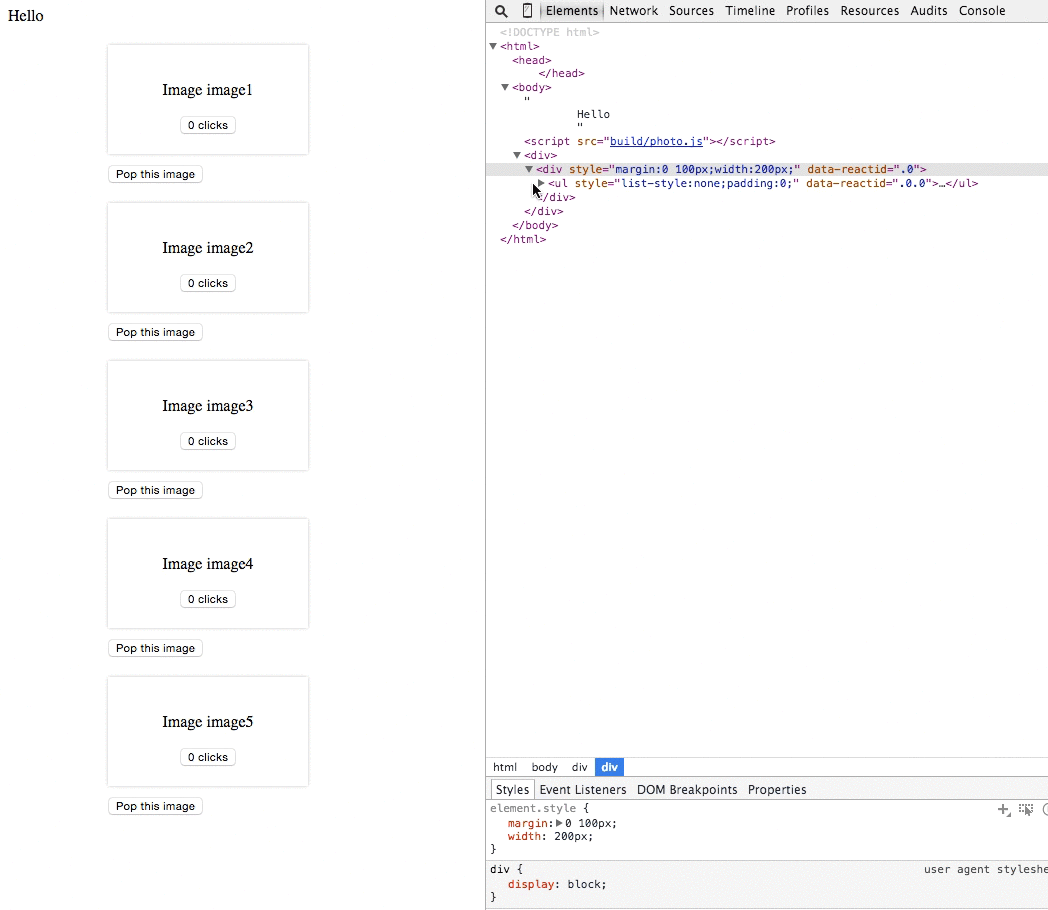Viewport: 1048px width, 910px height.
Task: Click the Image image2 card label
Action: click(x=207, y=248)
